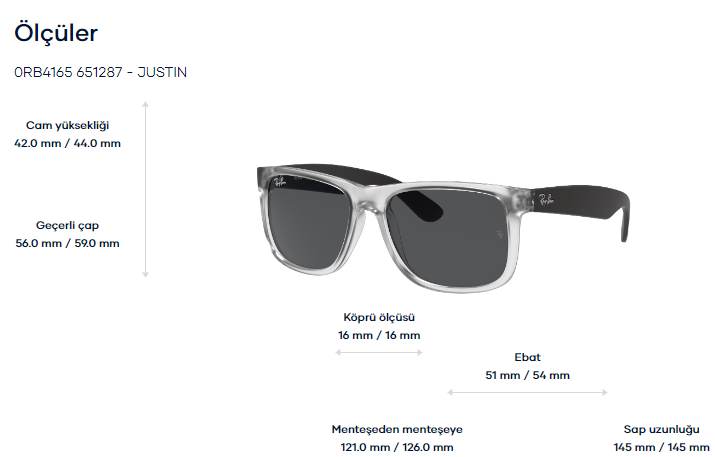
Task: Click the sunglasses product image
Action: pos(443,228)
